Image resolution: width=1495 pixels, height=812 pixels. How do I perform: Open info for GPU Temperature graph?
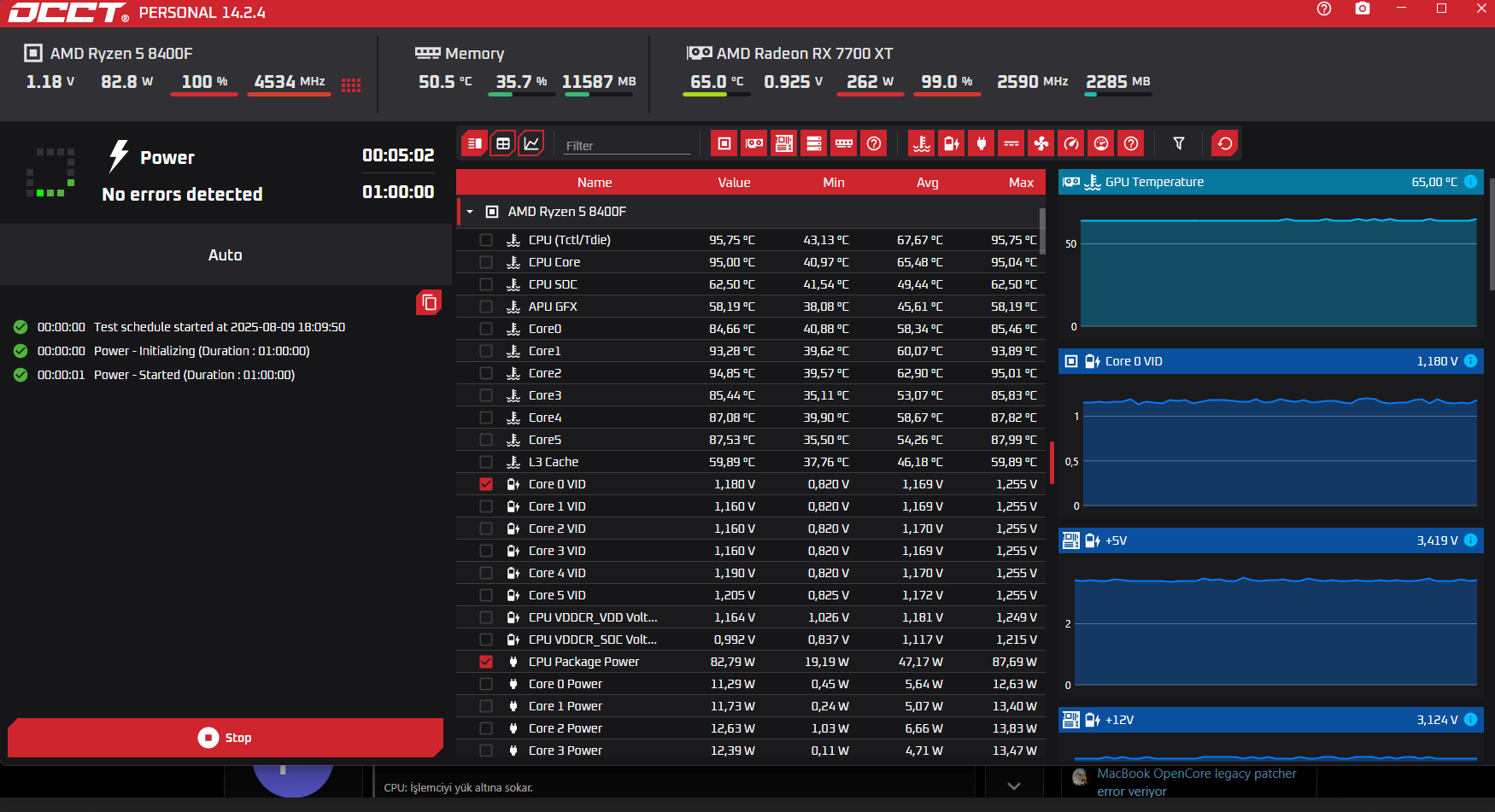(1471, 182)
